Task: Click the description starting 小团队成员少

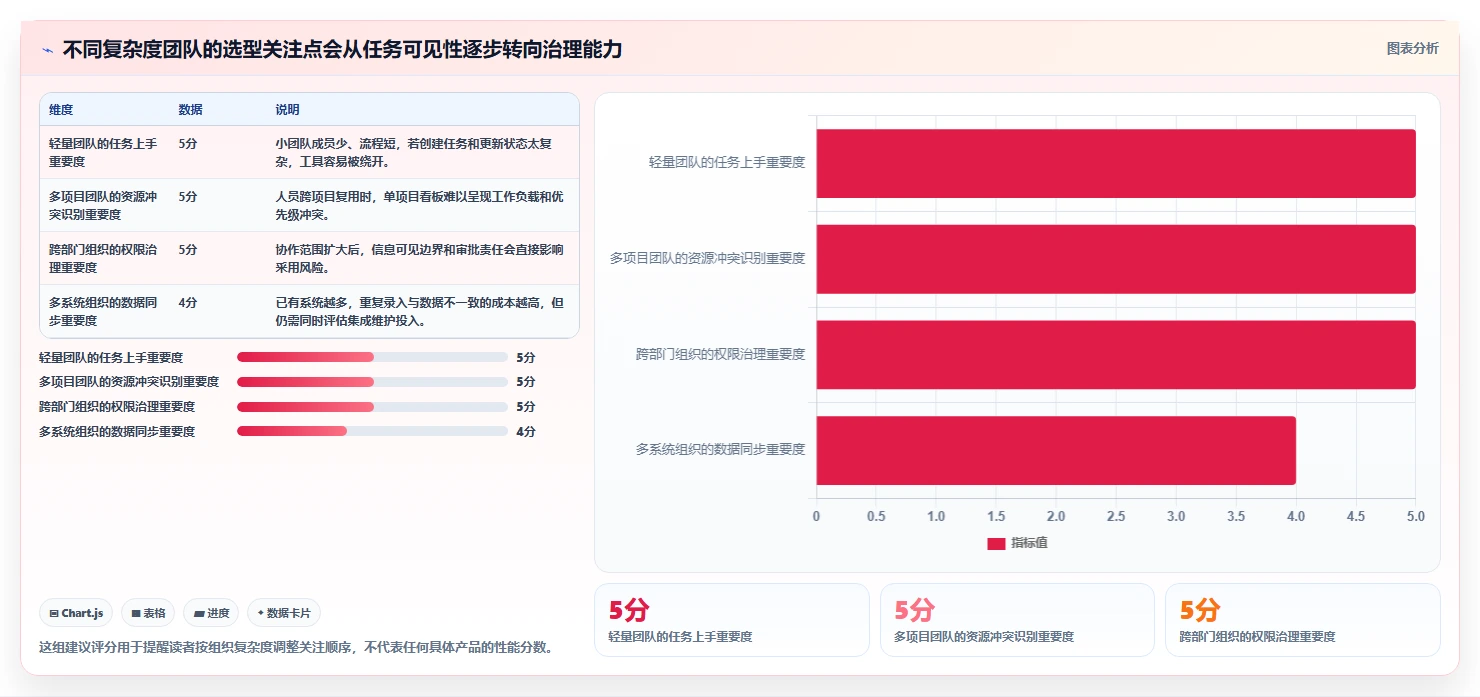Action: [x=420, y=152]
